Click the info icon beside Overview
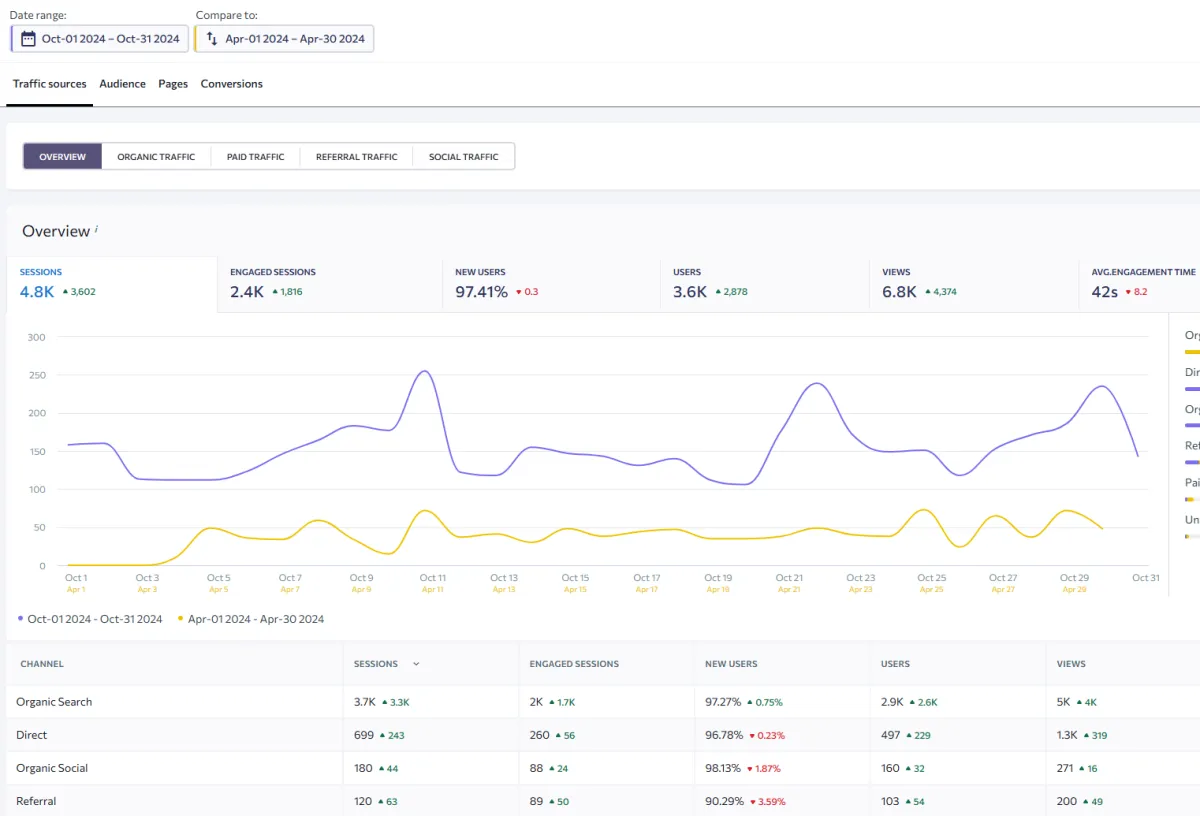Screen dimensions: 1200x816 [x=97, y=230]
